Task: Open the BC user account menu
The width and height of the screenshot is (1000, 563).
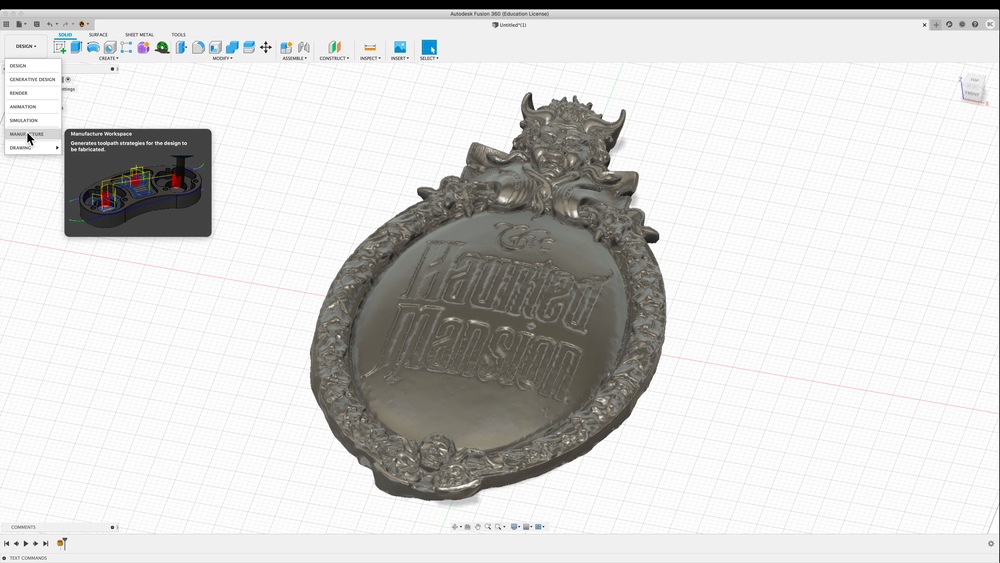Action: pos(990,24)
